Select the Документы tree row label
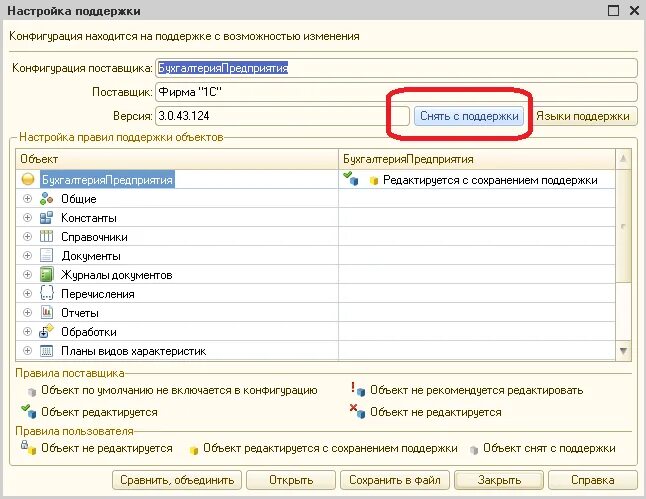Viewport: 646px width, 499px height. click(91, 256)
